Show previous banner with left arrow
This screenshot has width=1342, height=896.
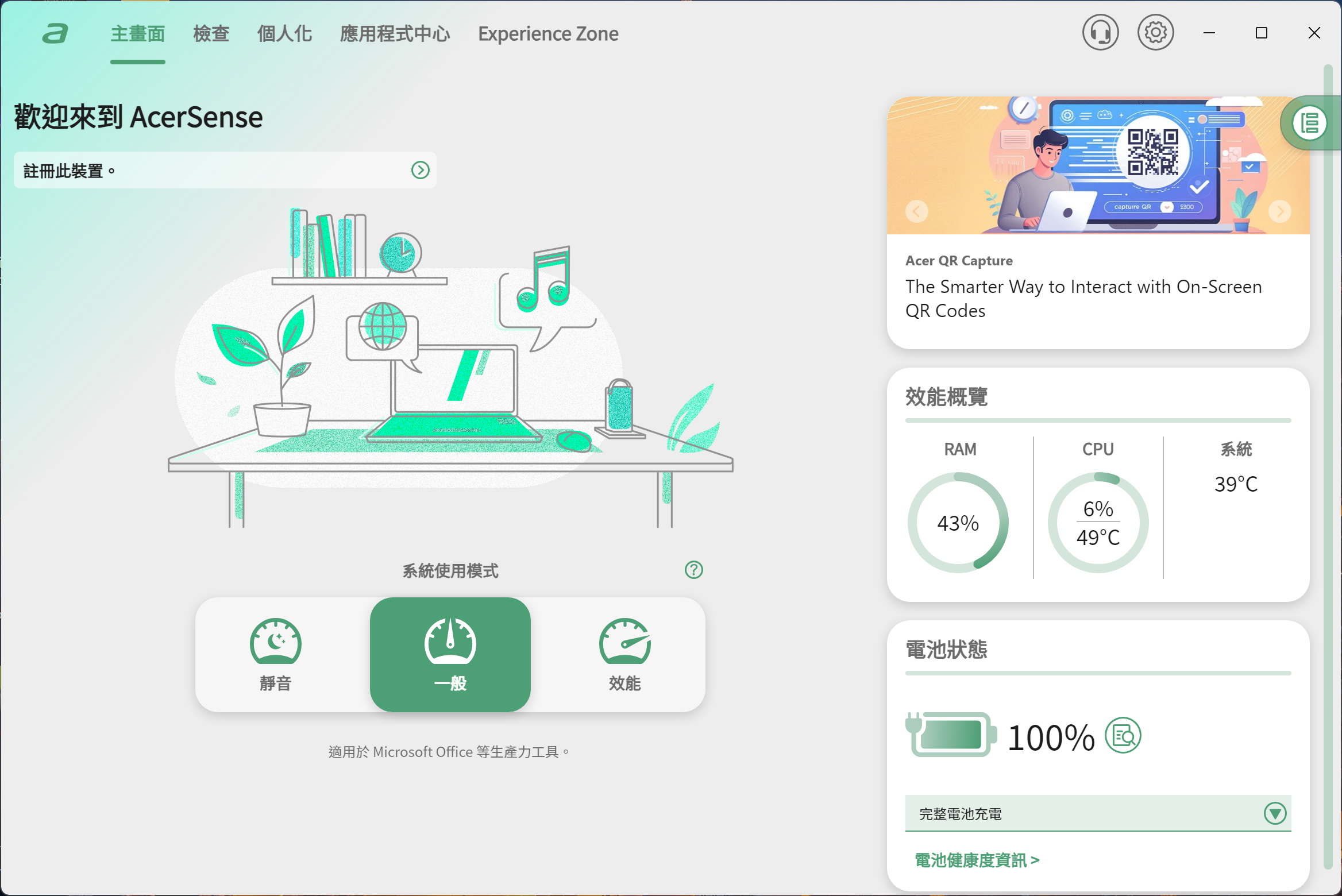(917, 211)
